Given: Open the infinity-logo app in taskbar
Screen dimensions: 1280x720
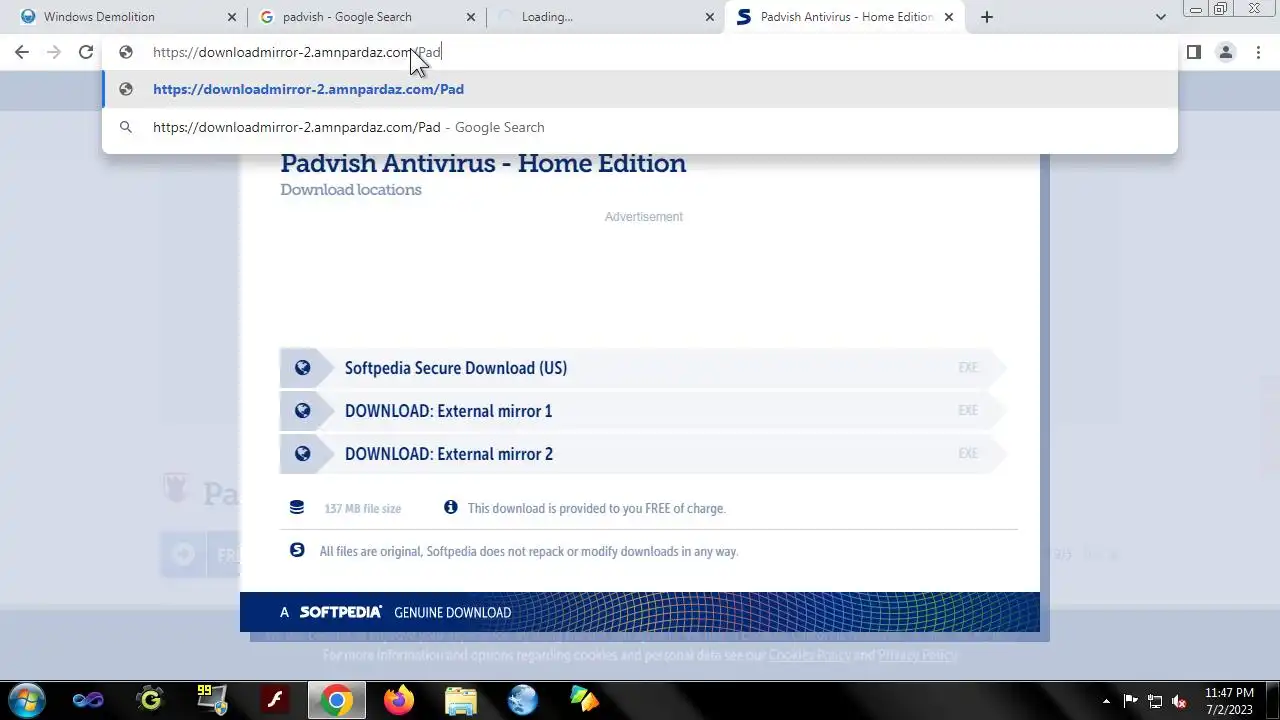Looking at the screenshot, I should pos(88,700).
